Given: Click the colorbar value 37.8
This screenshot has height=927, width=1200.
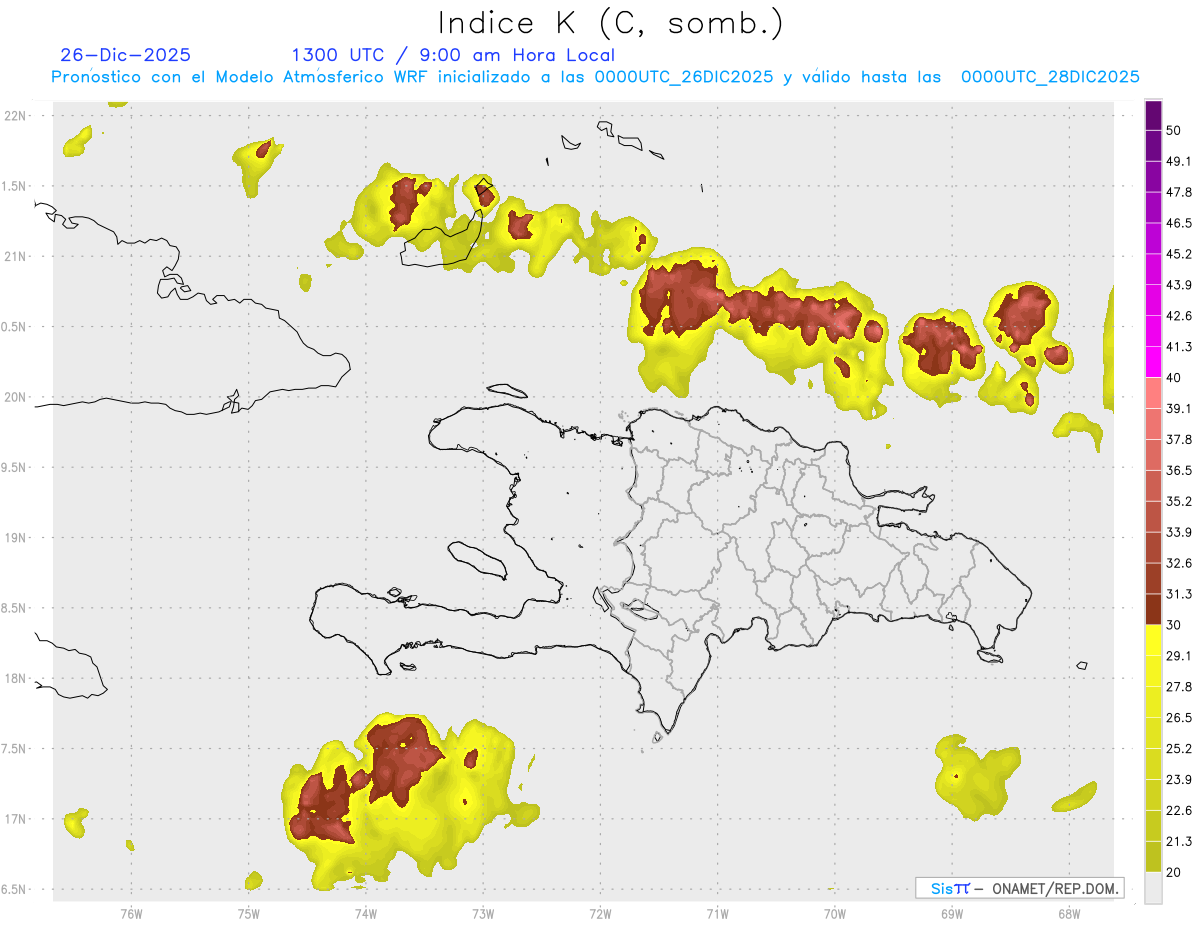Looking at the screenshot, I should click(1179, 439).
